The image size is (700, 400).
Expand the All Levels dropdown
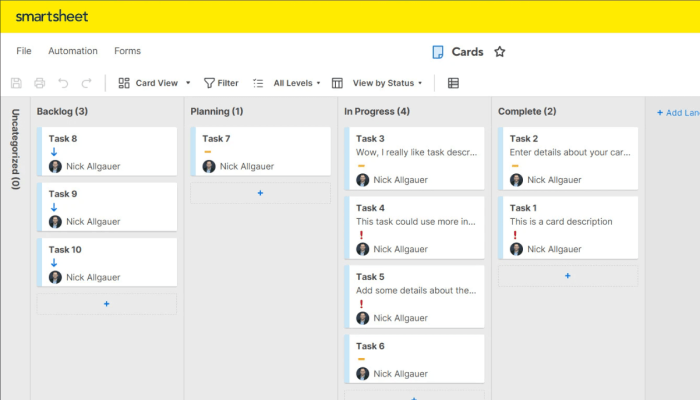tap(288, 83)
